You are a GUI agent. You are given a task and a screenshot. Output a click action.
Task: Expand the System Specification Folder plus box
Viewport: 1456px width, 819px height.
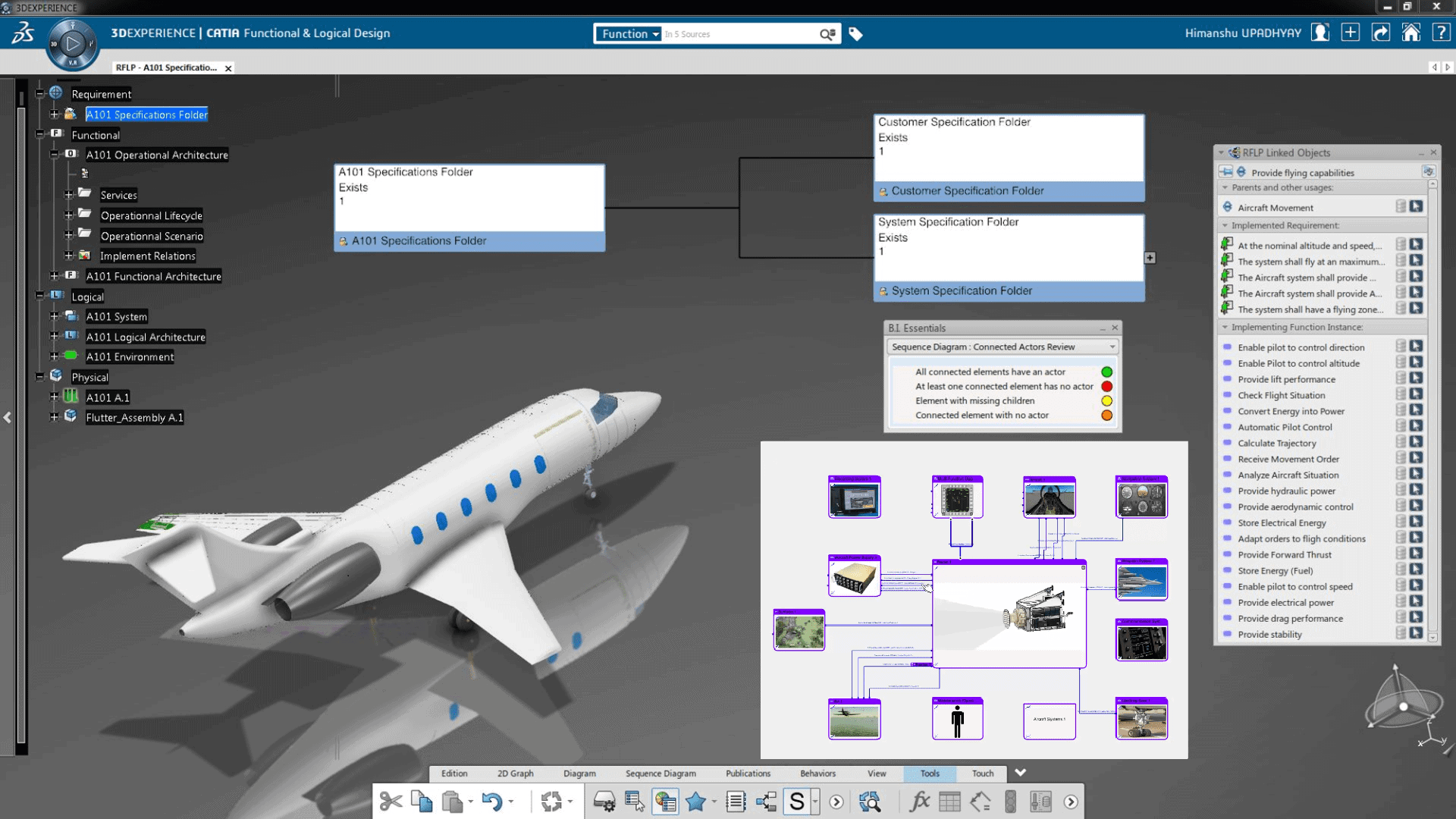[1150, 258]
